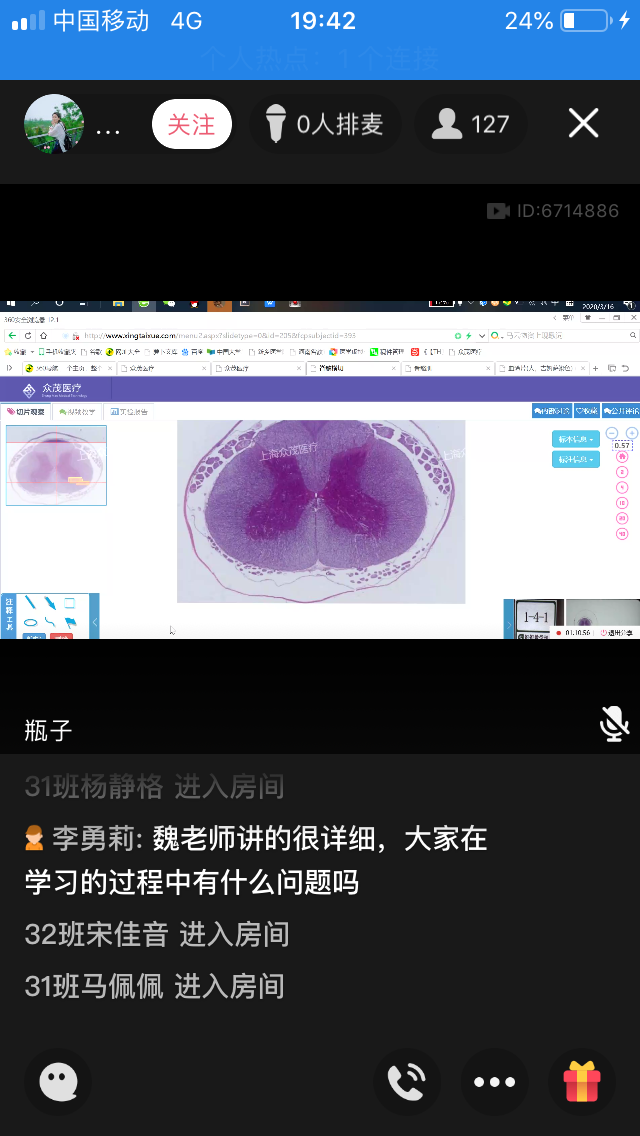Image resolution: width=640 pixels, height=1136 pixels.
Task: Click the slide overview navigator thumbnail
Action: pyautogui.click(x=56, y=464)
